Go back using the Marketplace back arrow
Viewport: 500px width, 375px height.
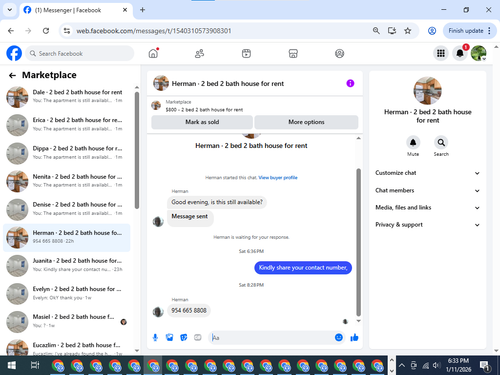click(12, 76)
